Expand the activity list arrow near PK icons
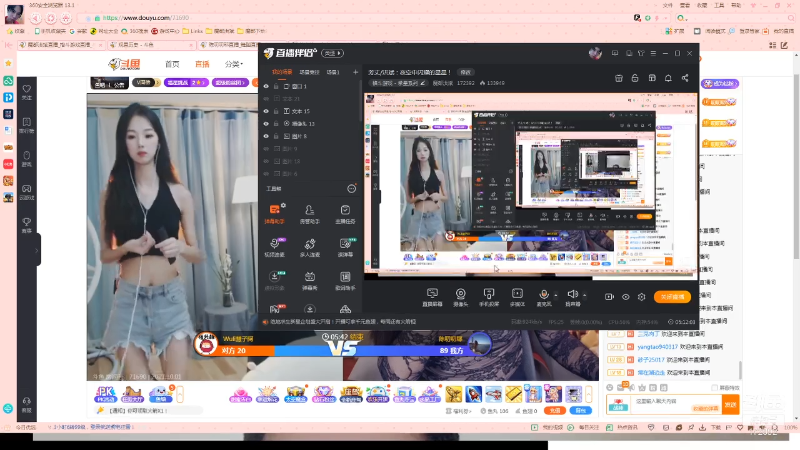Viewport: 800px width, 450px height. coord(180,394)
